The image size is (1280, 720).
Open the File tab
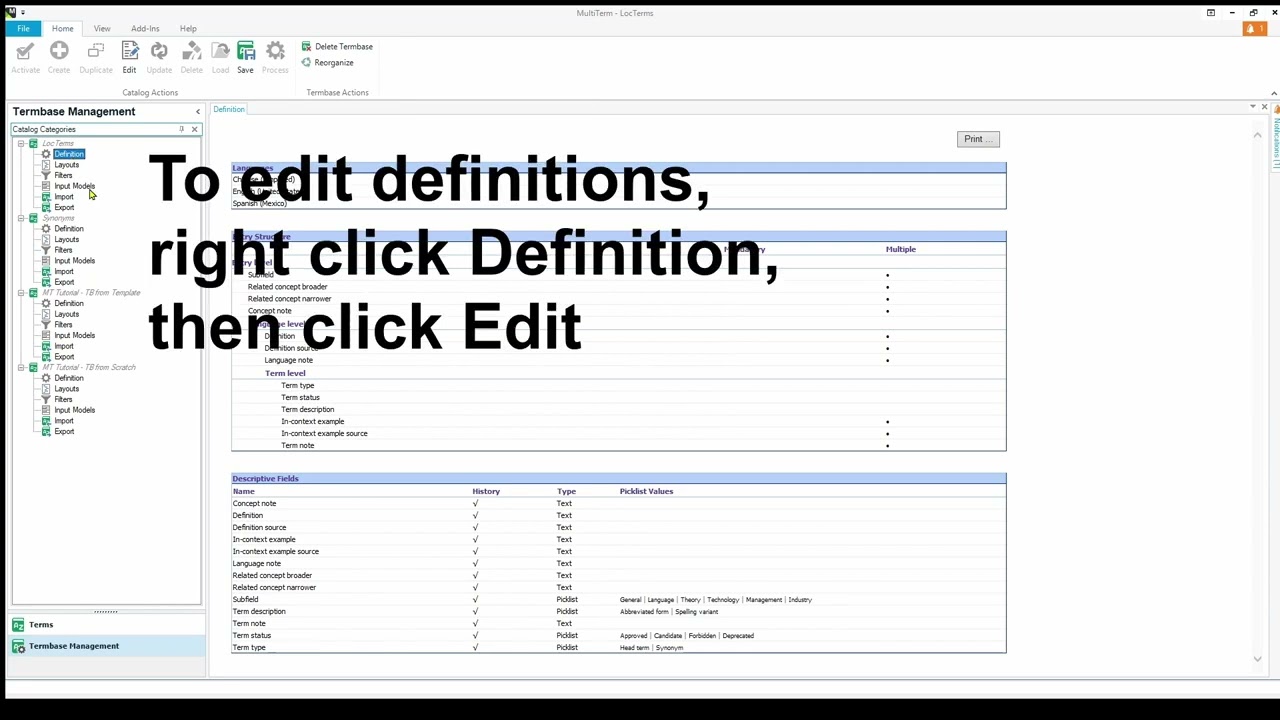(x=23, y=28)
